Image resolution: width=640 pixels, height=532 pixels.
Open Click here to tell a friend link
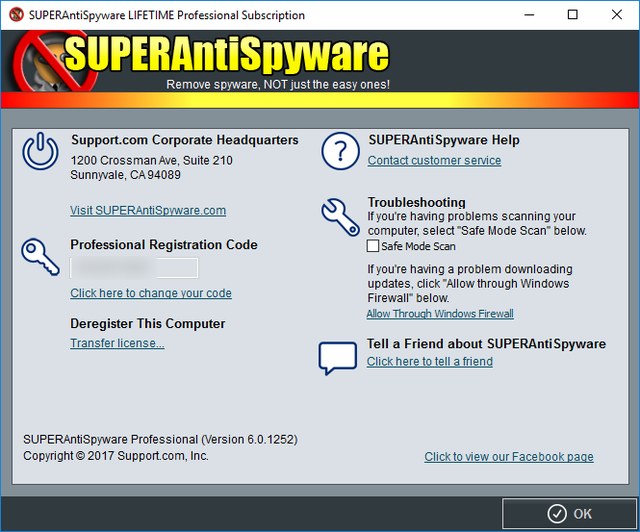click(429, 361)
